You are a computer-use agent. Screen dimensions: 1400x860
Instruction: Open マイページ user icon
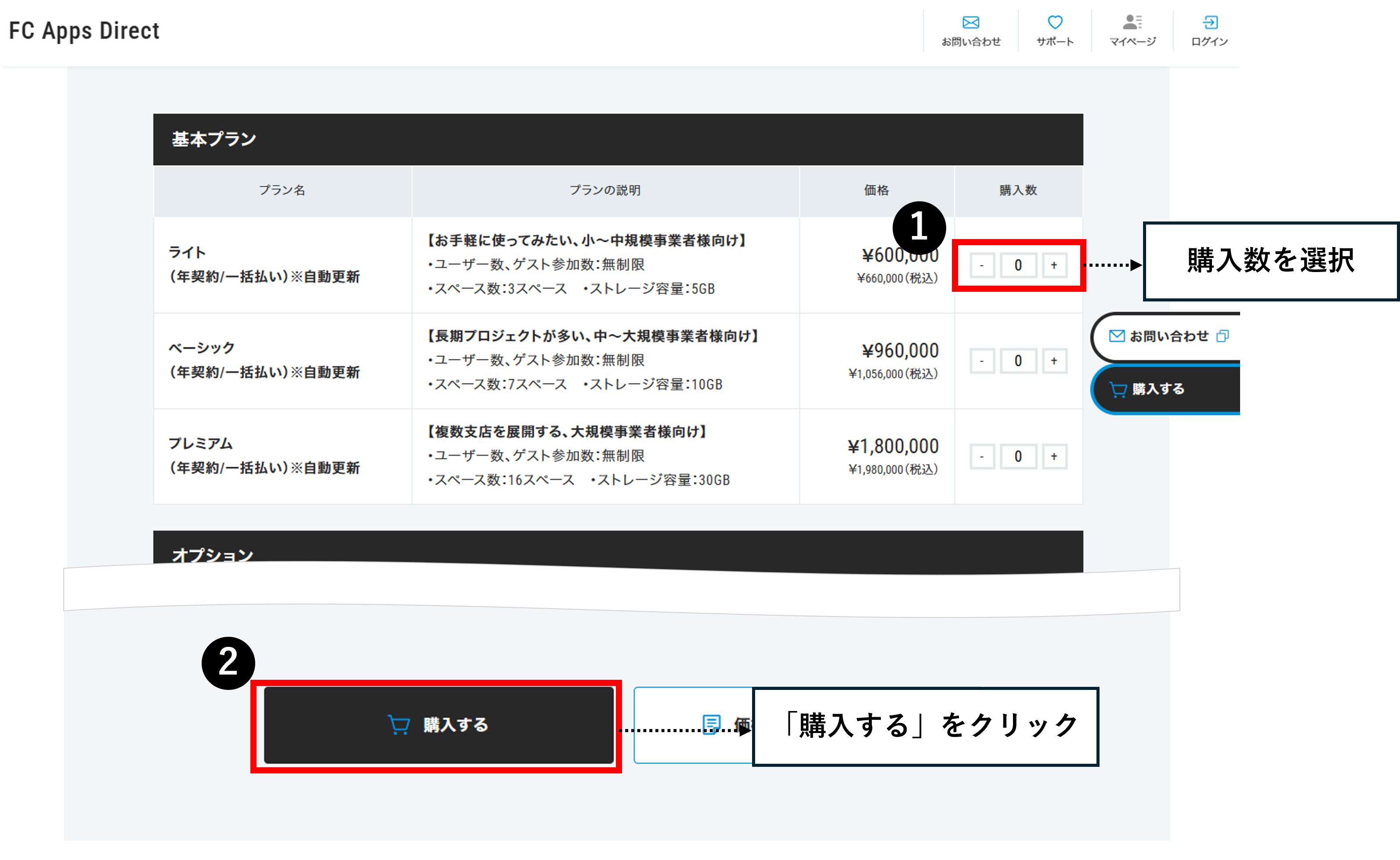[x=1132, y=23]
